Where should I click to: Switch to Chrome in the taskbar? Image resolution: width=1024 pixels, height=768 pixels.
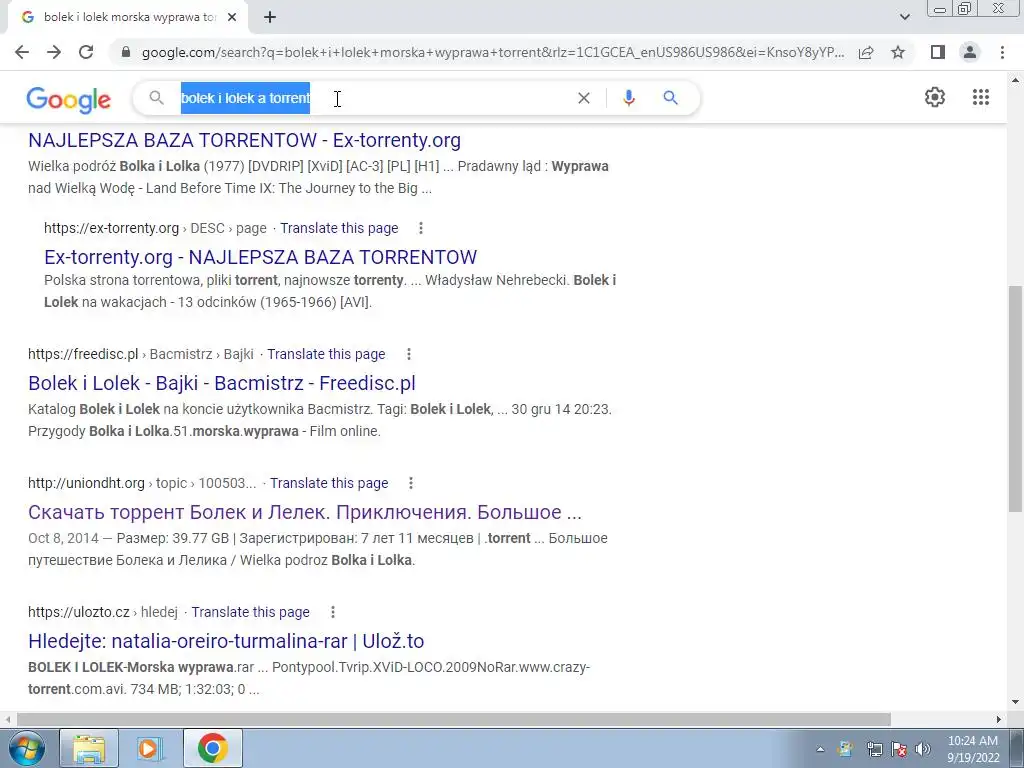212,748
